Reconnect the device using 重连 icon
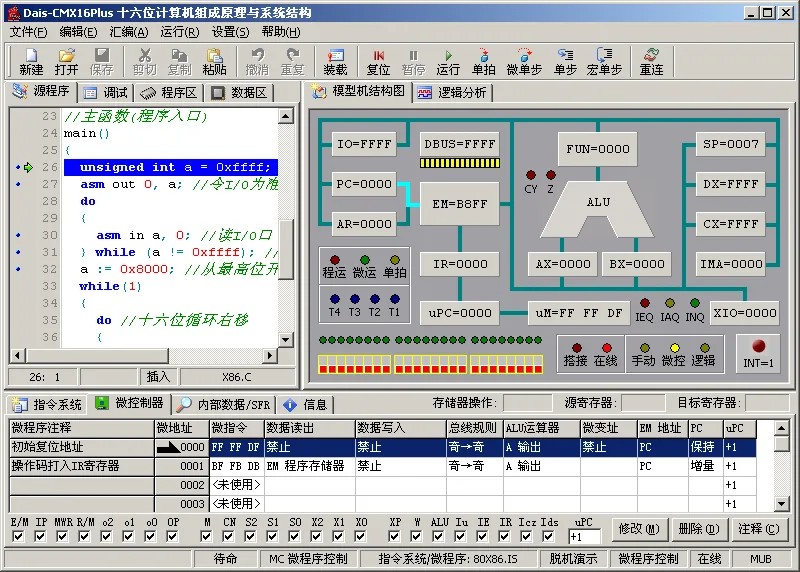The image size is (800, 572). [652, 61]
